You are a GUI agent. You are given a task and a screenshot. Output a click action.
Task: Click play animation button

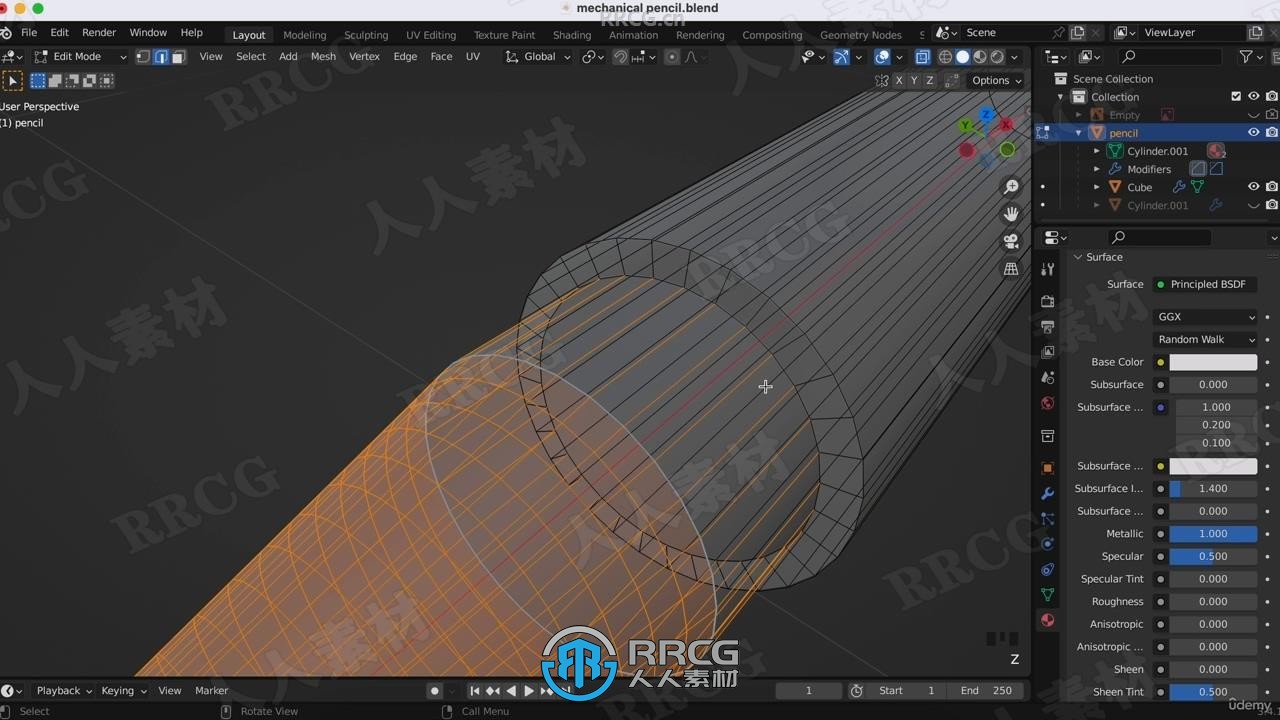(529, 691)
